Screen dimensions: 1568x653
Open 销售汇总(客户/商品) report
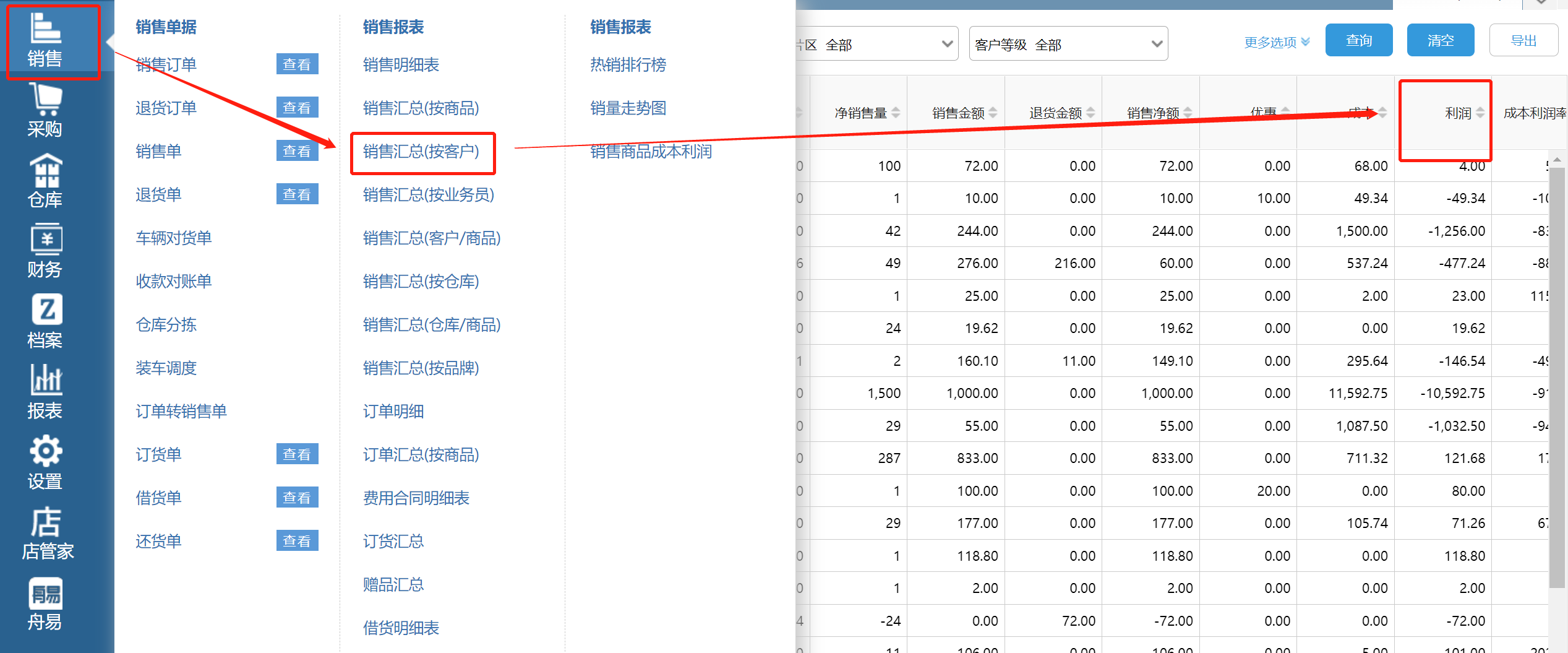[432, 238]
